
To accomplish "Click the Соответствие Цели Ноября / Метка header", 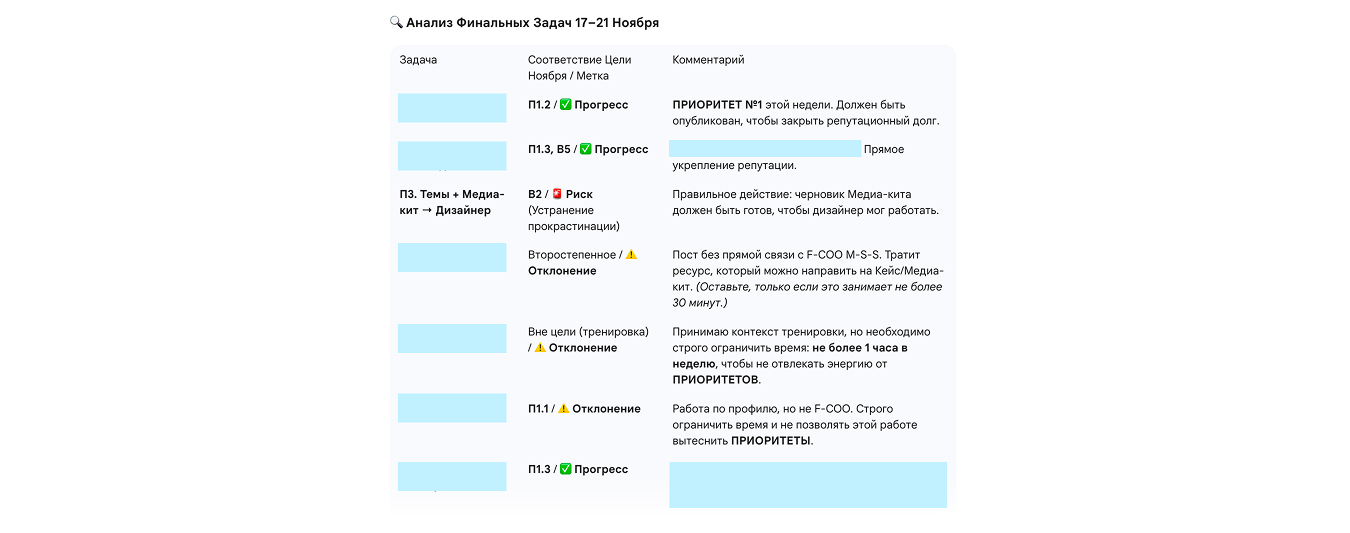I will pyautogui.click(x=579, y=68).
